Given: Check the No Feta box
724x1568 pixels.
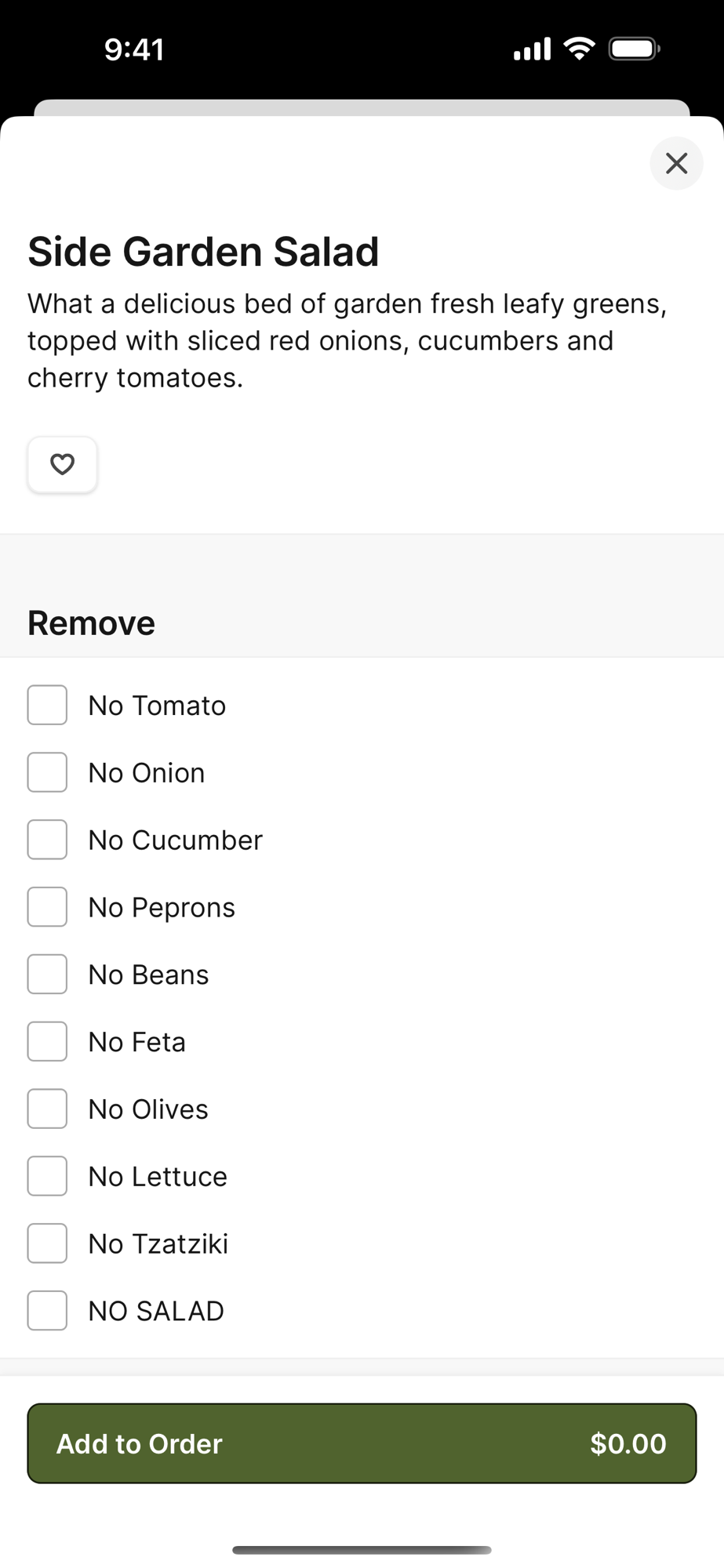Looking at the screenshot, I should [47, 1042].
